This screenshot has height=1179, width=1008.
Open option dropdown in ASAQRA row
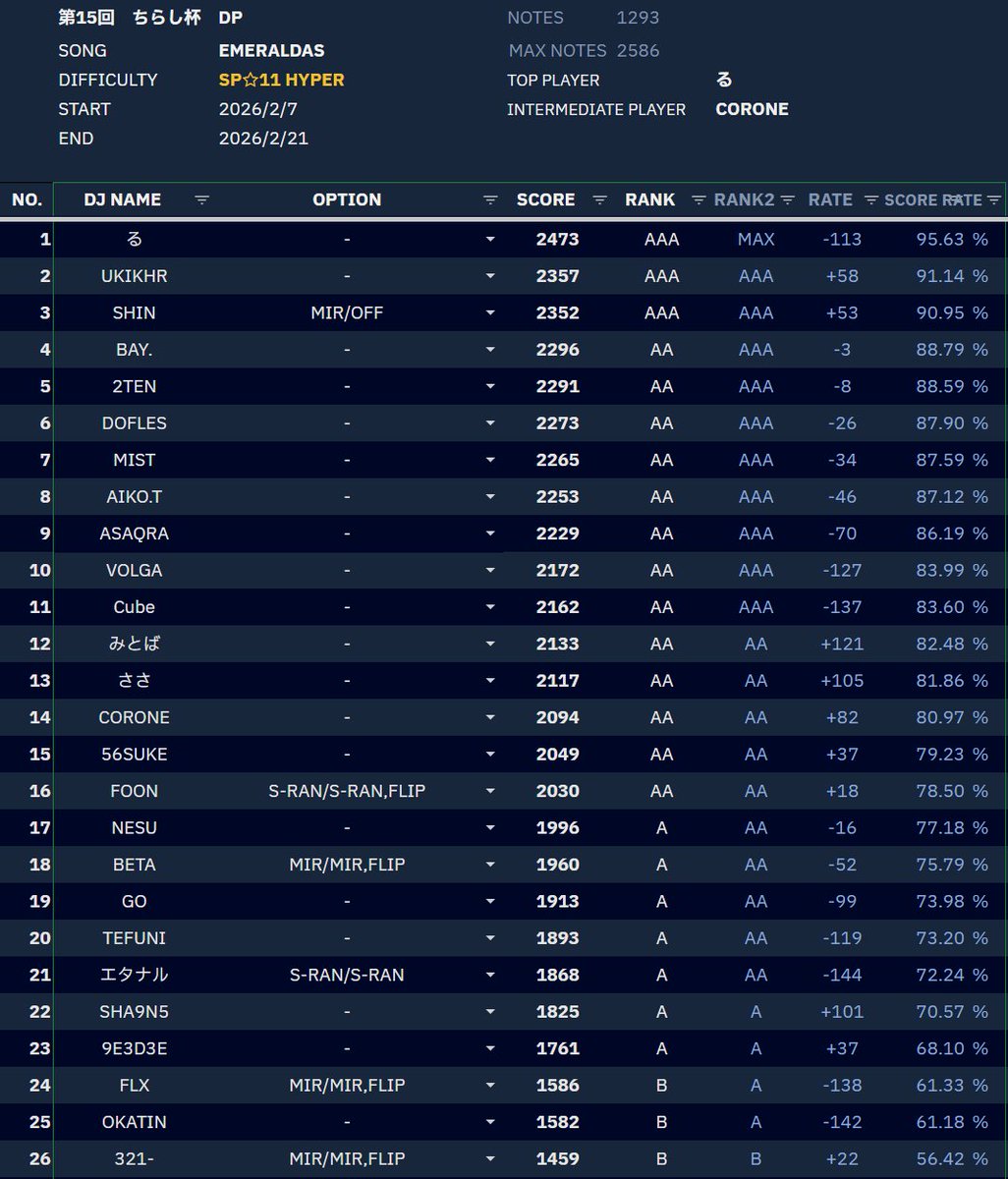pos(490,533)
